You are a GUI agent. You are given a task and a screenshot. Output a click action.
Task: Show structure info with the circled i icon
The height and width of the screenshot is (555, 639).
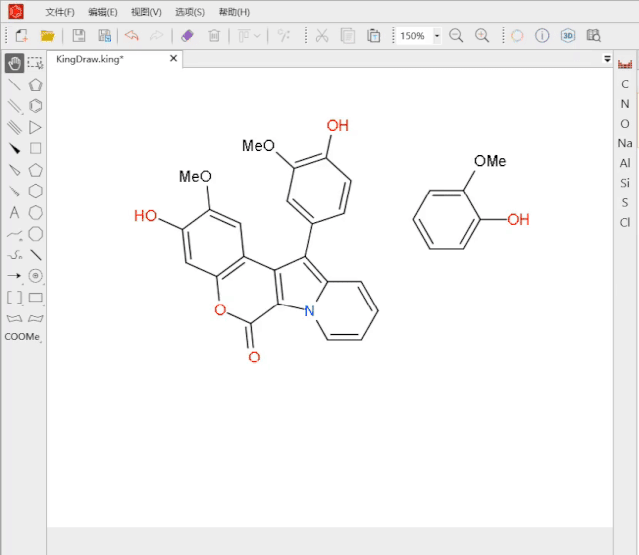[542, 36]
